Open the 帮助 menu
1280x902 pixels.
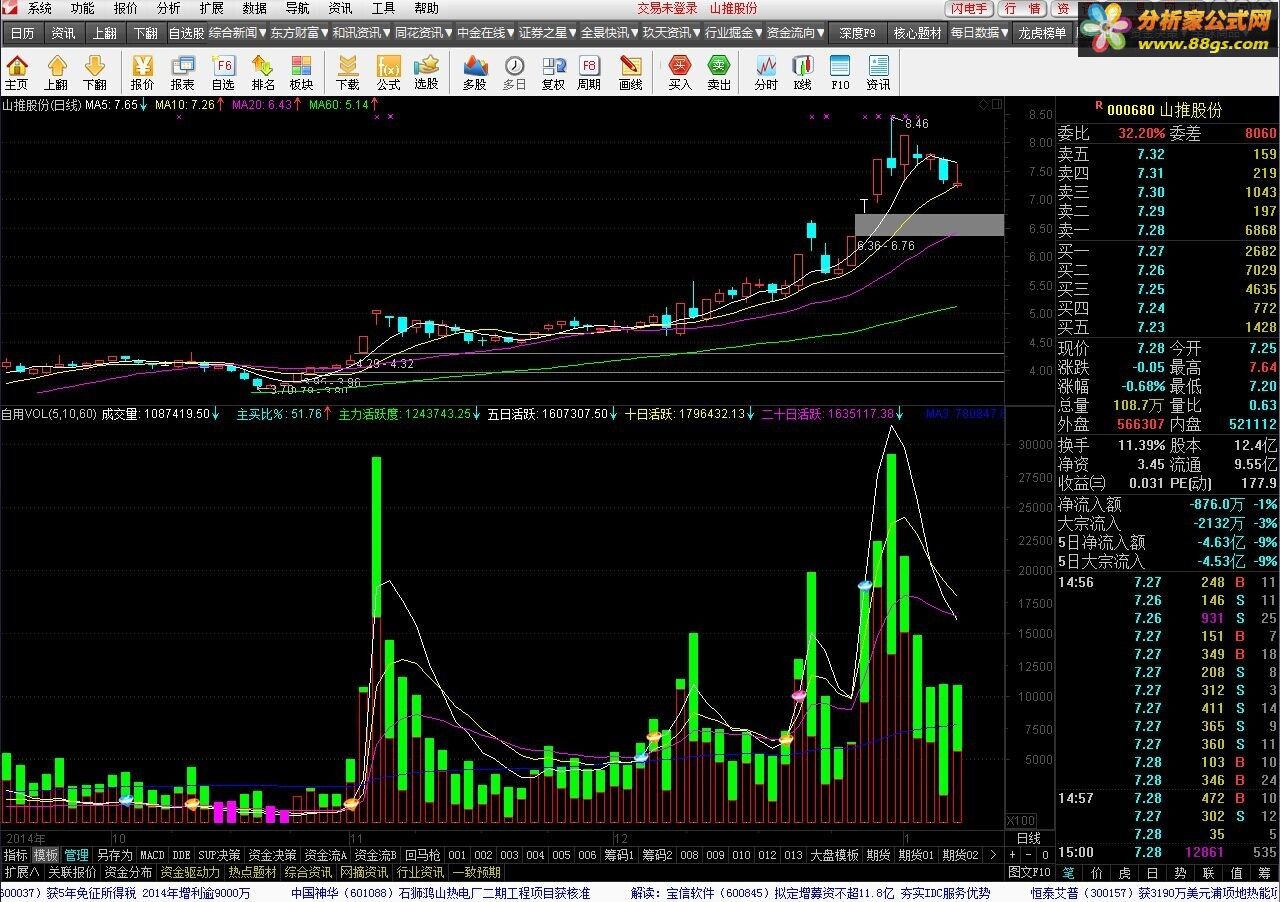point(427,8)
